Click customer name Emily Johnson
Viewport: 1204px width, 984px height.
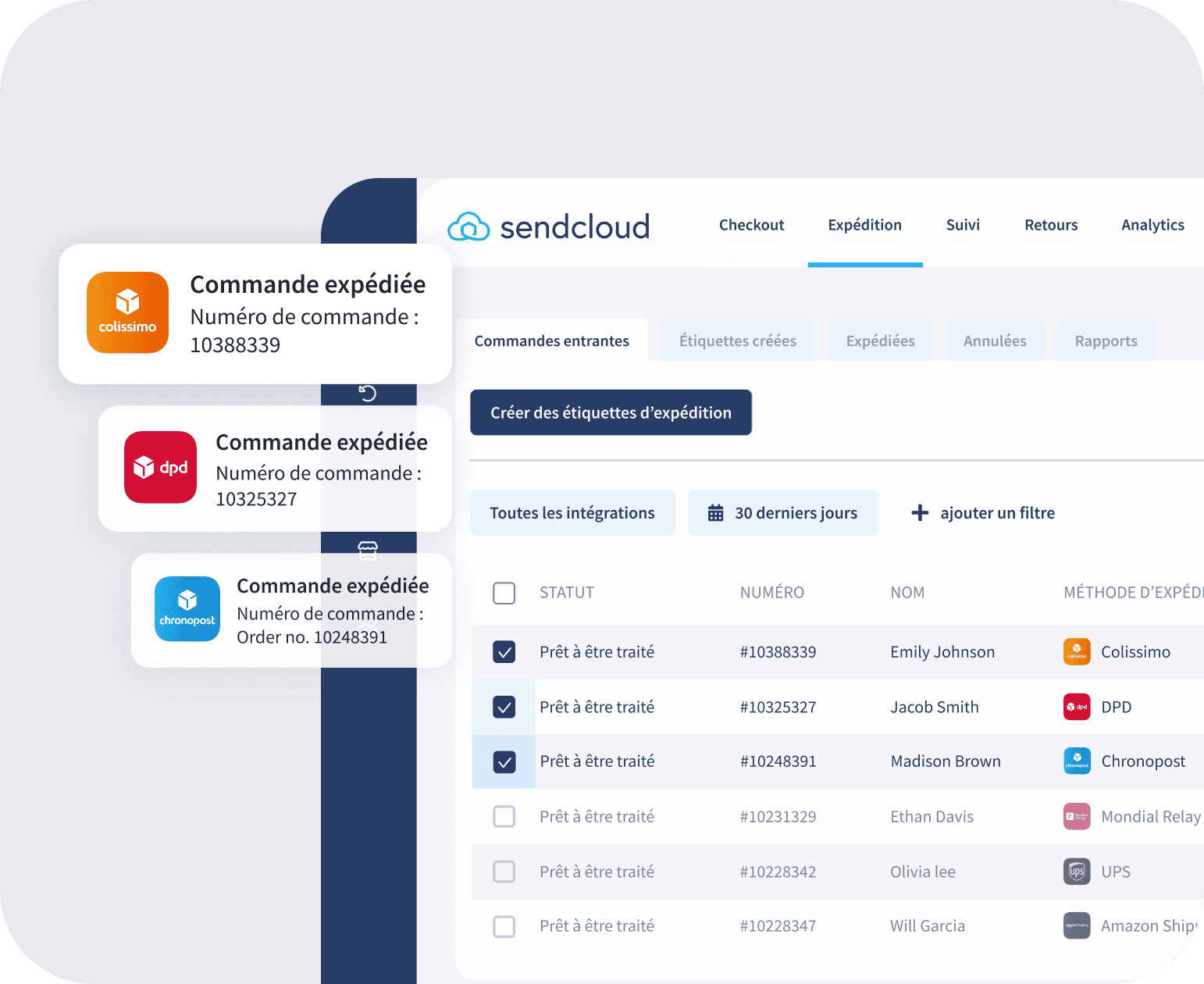tap(942, 652)
